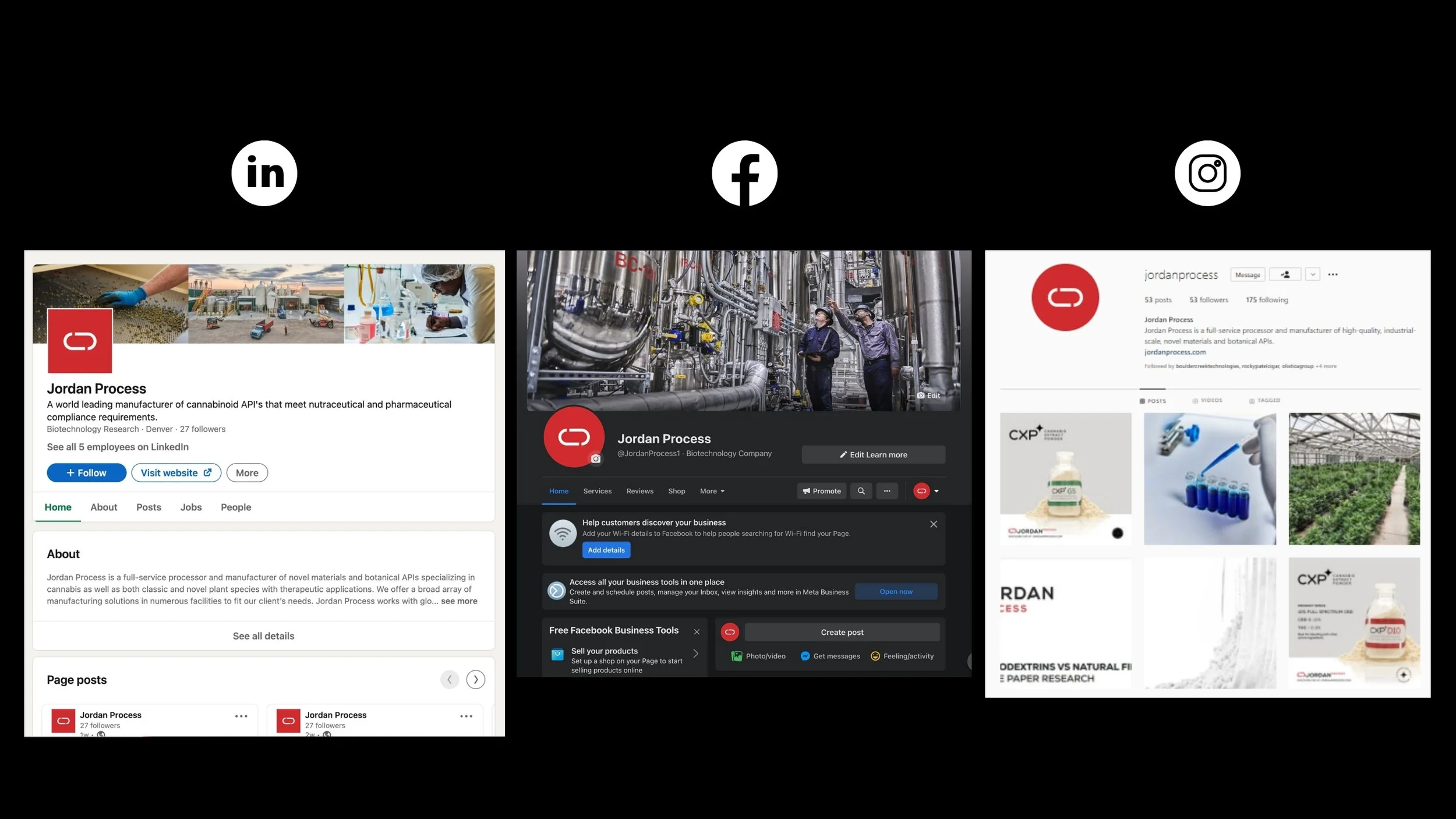
Task: Click Get messages option under Create post
Action: pyautogui.click(x=830, y=656)
